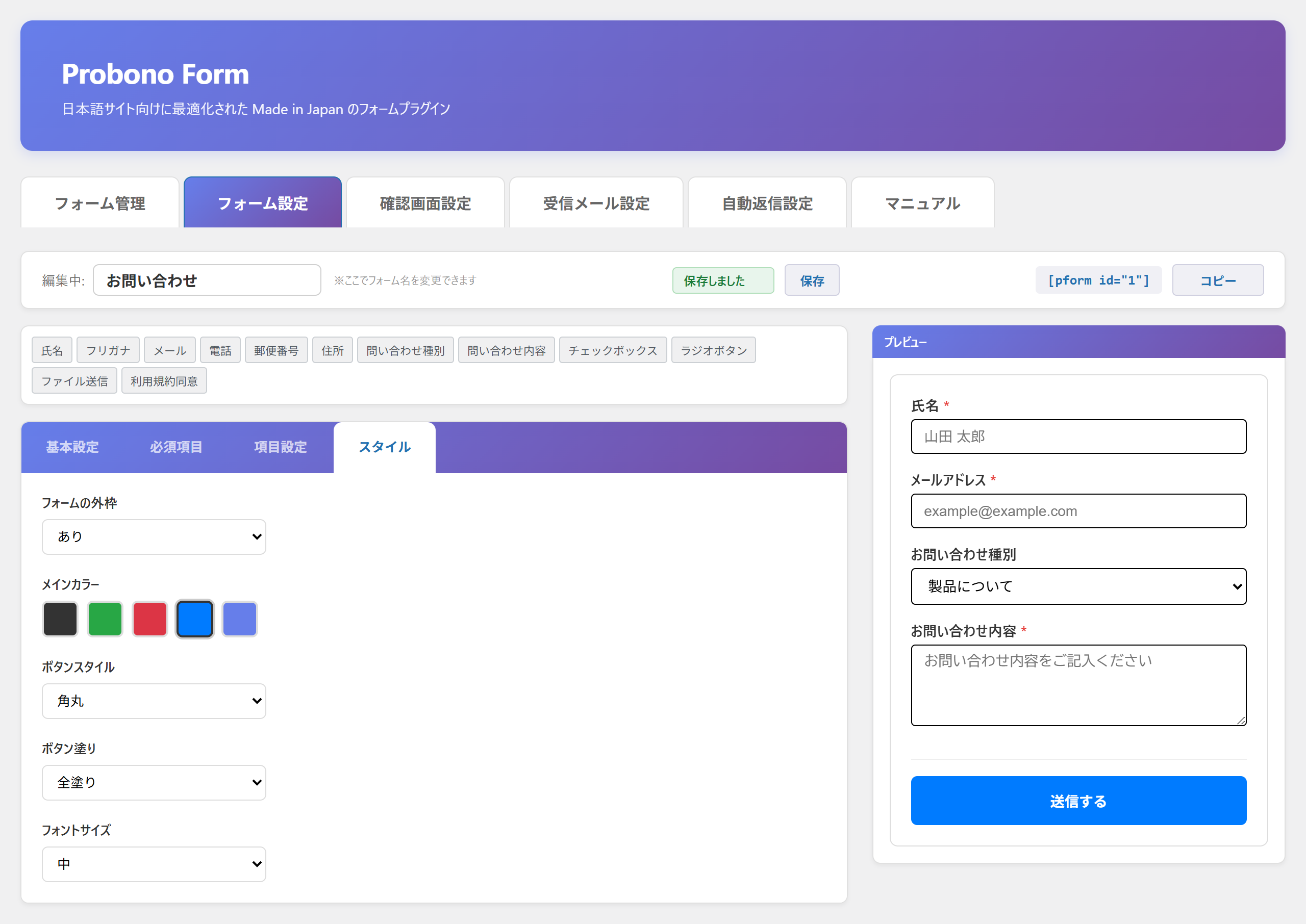Click the コピー button
The height and width of the screenshot is (924, 1306).
(x=1218, y=280)
